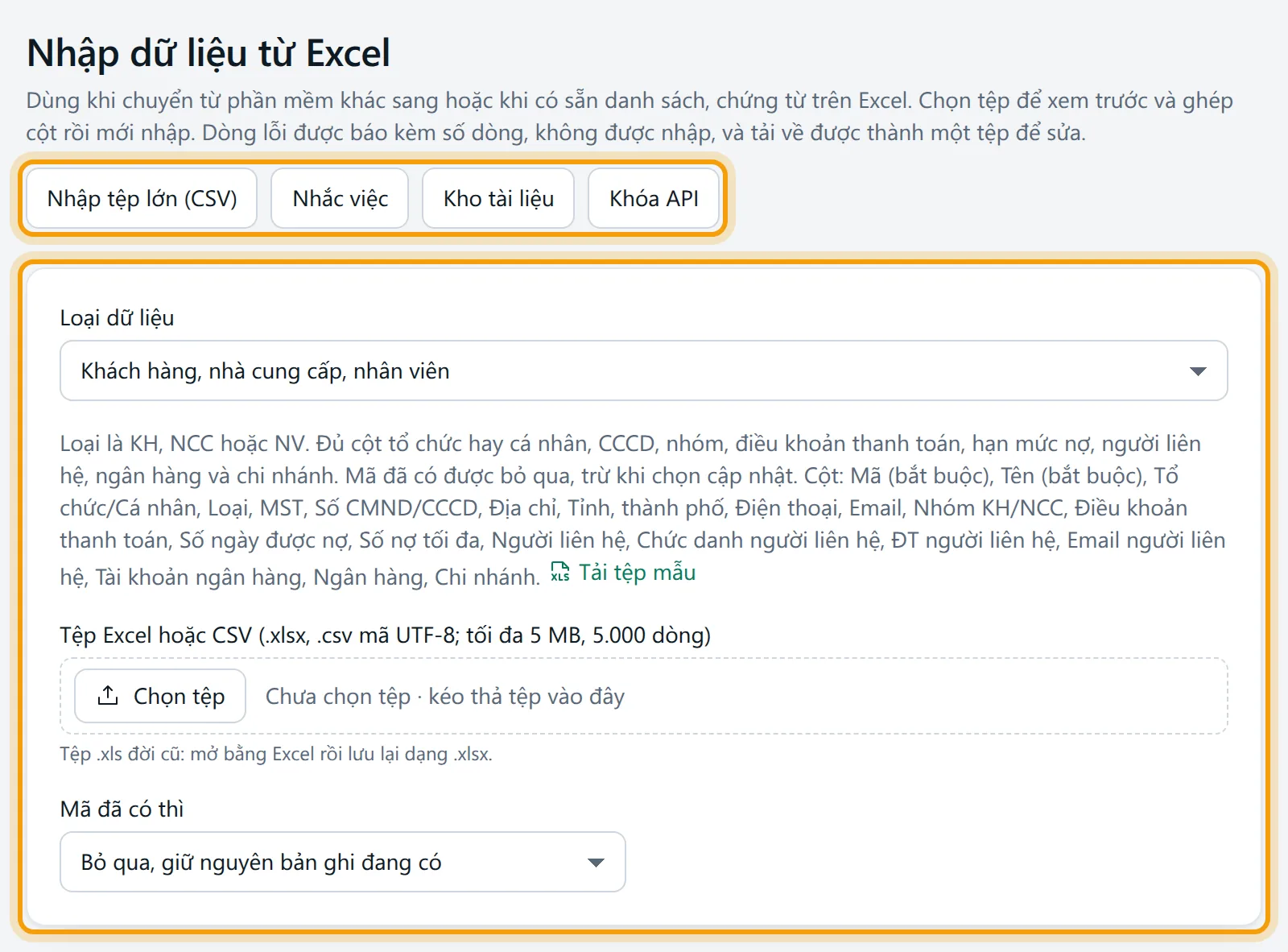This screenshot has width=1288, height=952.
Task: Click the "Tệp Excel hoặc CSV" label
Action: (386, 635)
